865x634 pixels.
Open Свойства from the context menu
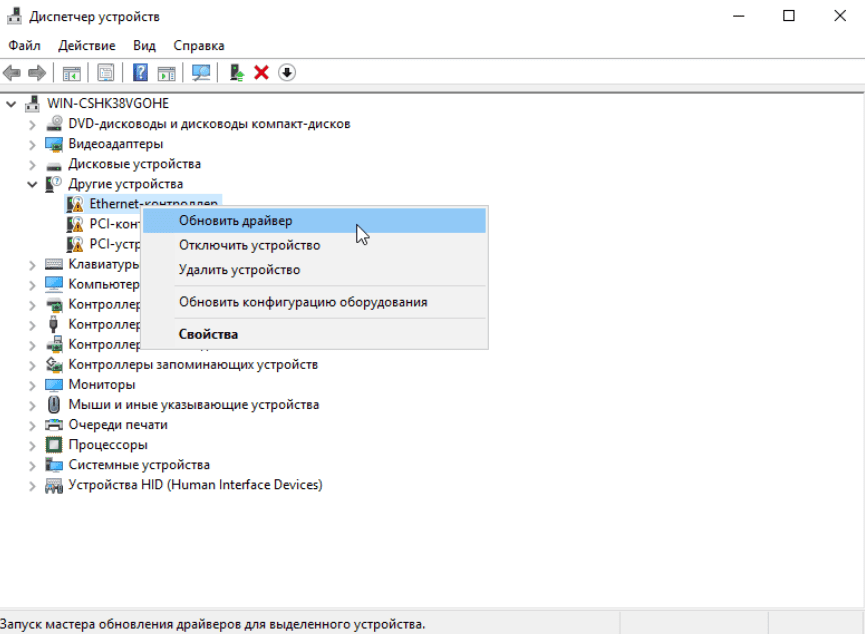(314, 334)
